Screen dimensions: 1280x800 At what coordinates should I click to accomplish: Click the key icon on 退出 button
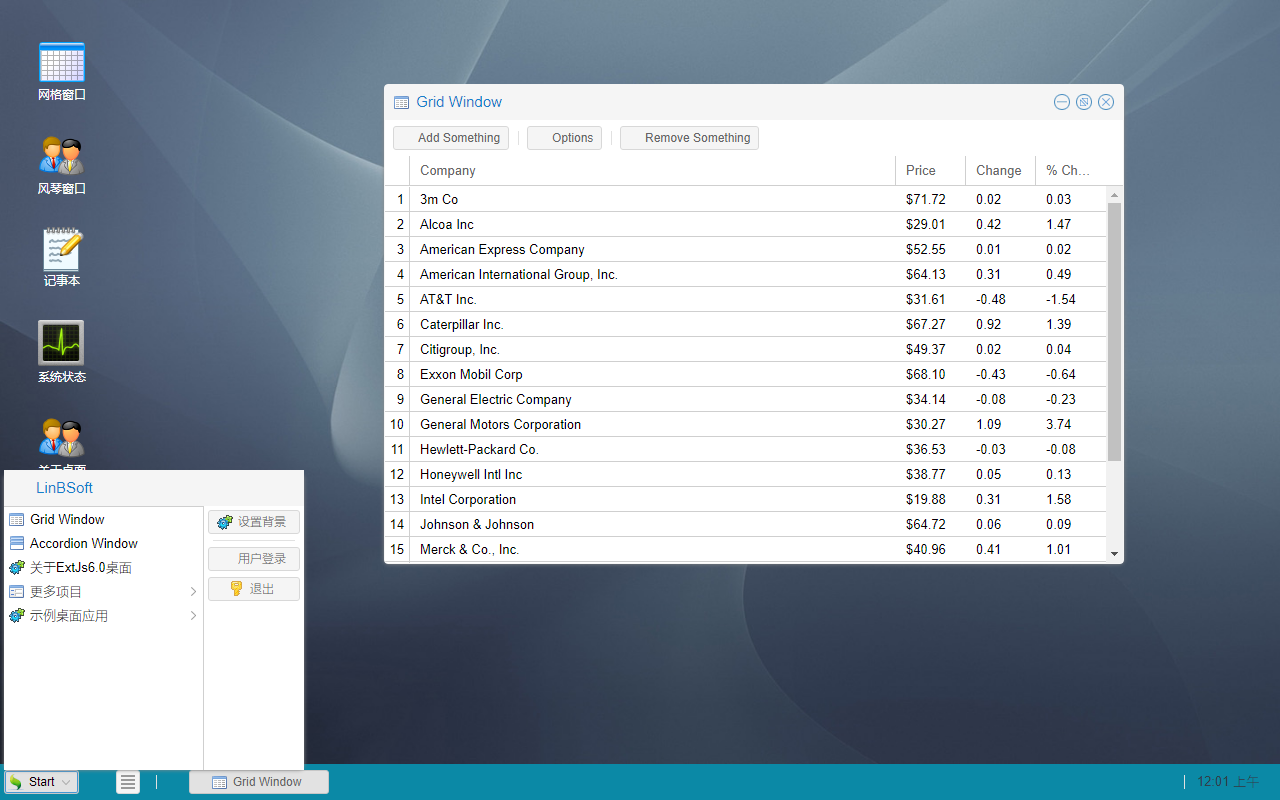pyautogui.click(x=237, y=589)
